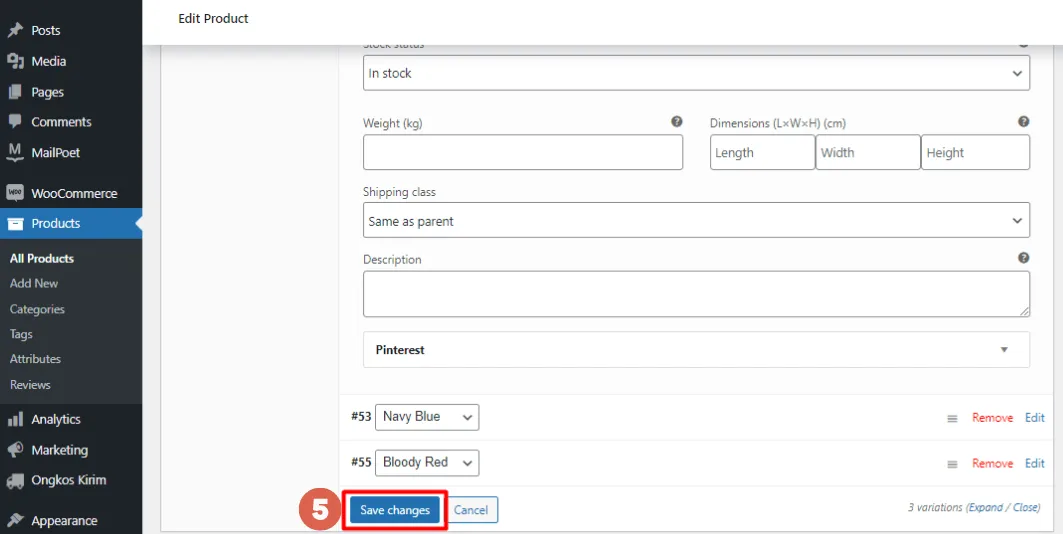This screenshot has height=534, width=1063.
Task: Open the Bloody Red variation dropdown
Action: pos(427,463)
